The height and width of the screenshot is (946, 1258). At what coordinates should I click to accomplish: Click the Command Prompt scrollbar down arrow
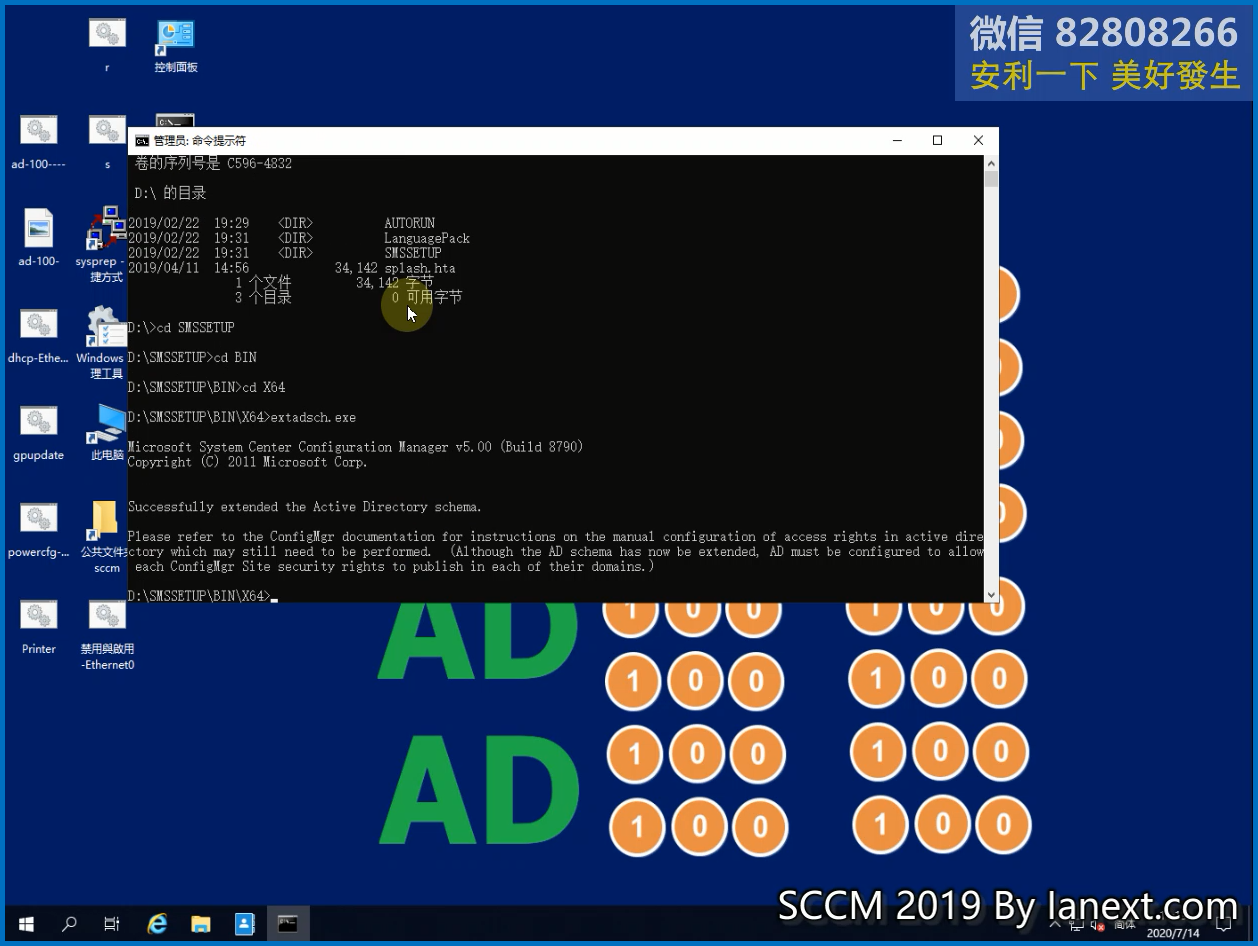(x=991, y=595)
